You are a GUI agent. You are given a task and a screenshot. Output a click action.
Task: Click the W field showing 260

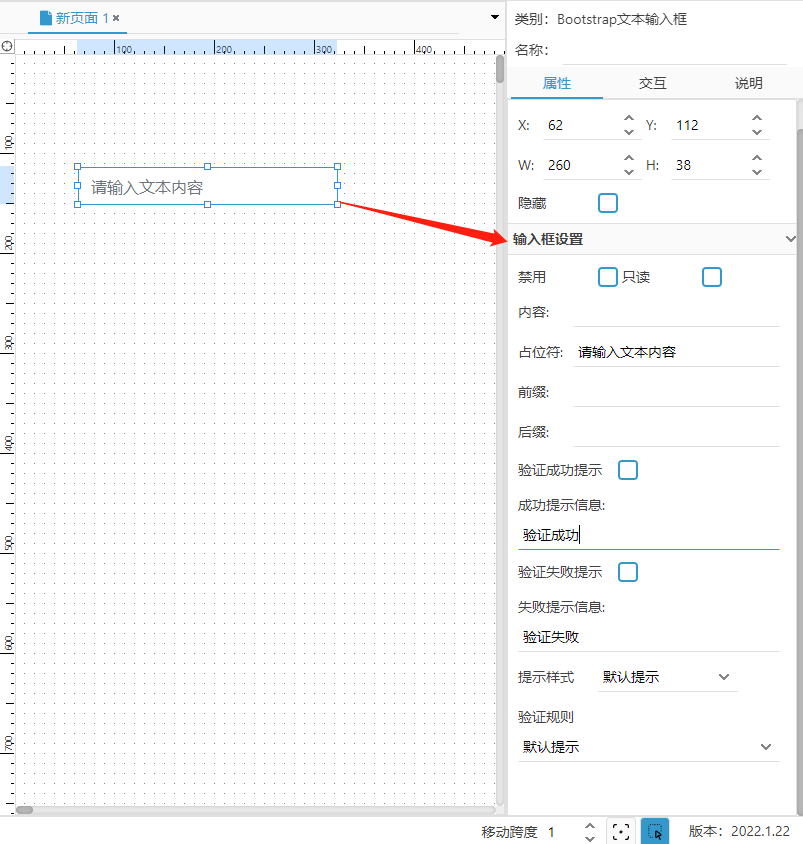[x=582, y=165]
